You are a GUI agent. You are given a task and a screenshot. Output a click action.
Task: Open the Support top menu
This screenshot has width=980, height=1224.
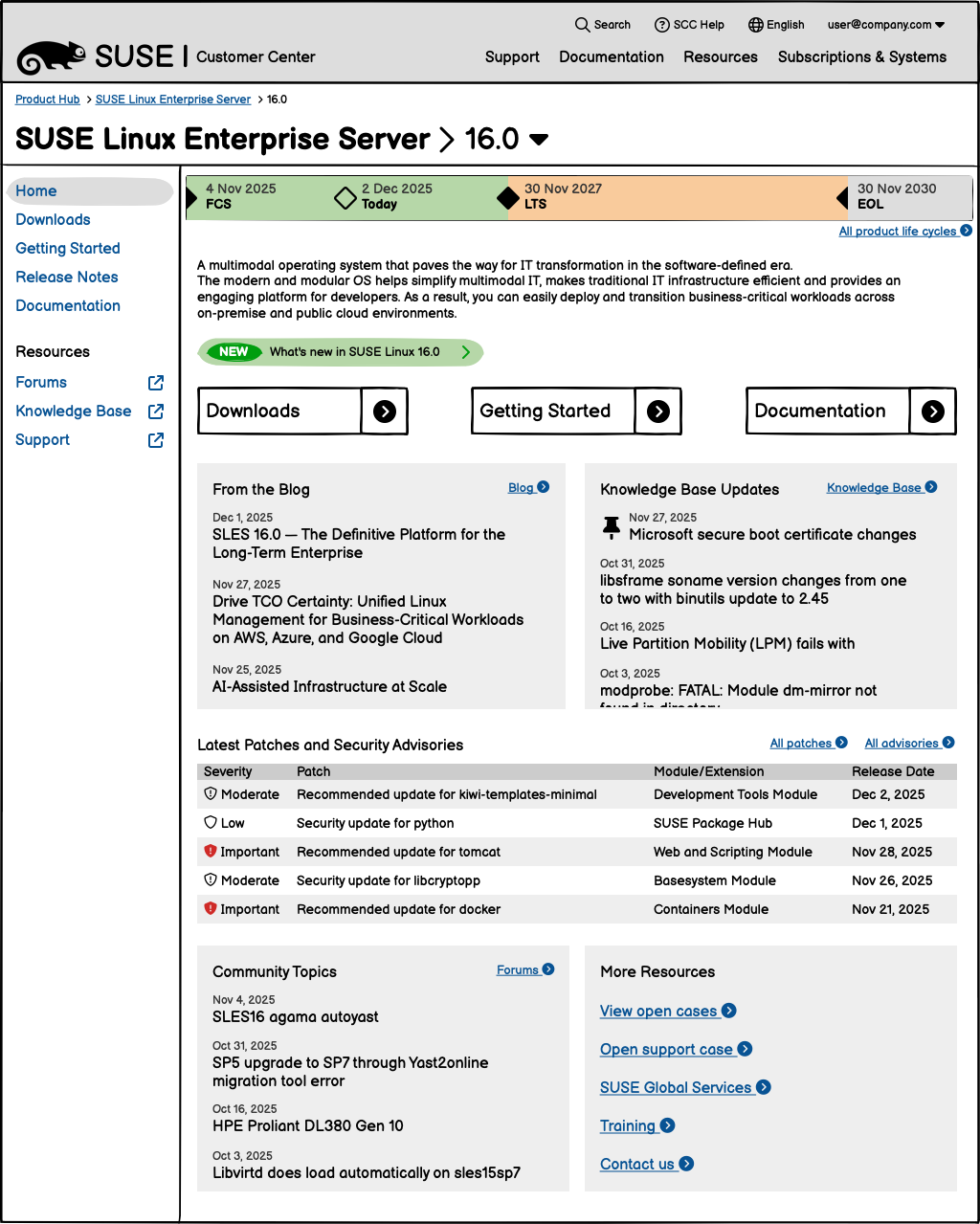512,57
